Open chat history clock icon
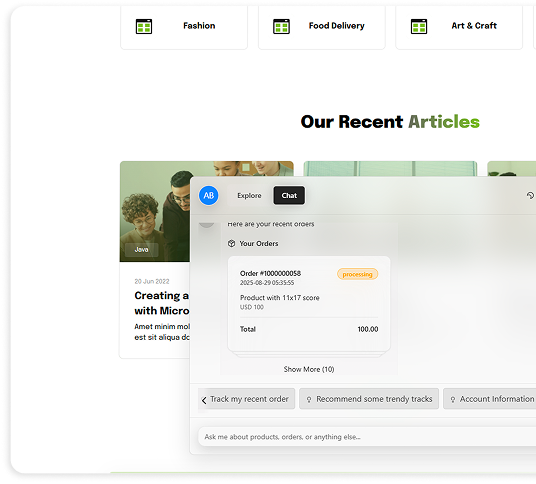 point(530,196)
